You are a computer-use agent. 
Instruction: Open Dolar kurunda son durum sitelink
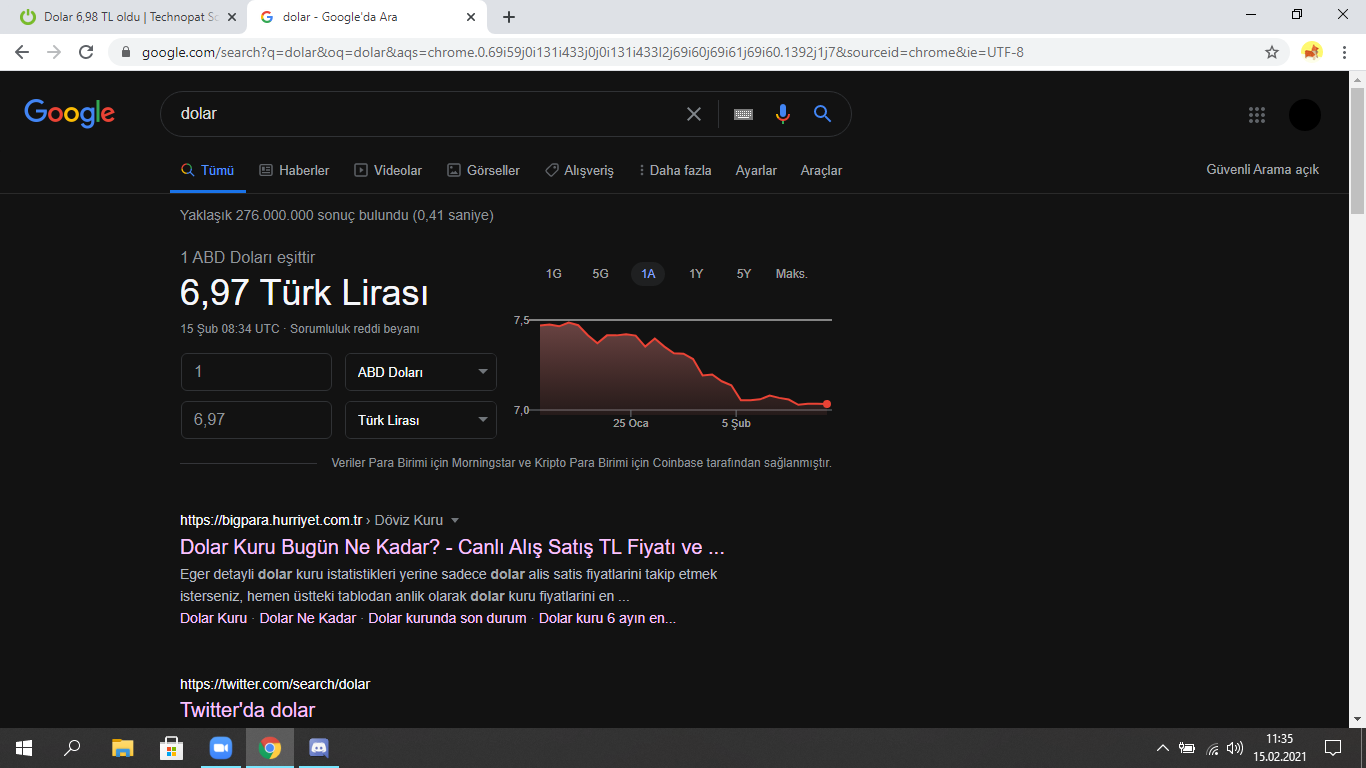point(447,618)
